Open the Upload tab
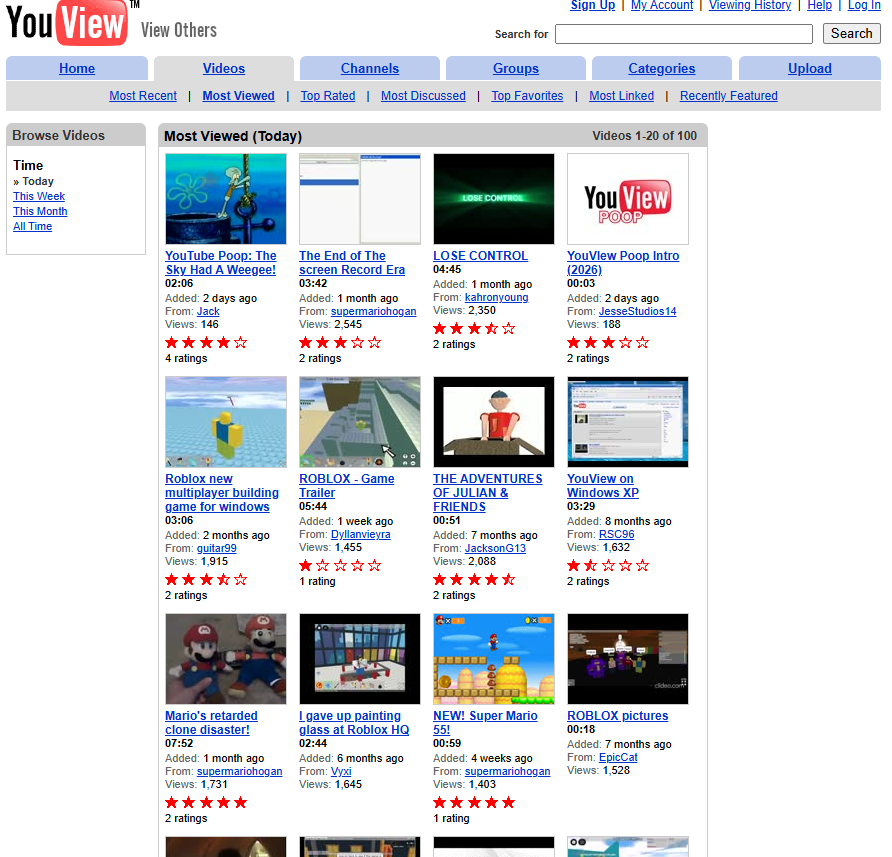 (x=810, y=68)
